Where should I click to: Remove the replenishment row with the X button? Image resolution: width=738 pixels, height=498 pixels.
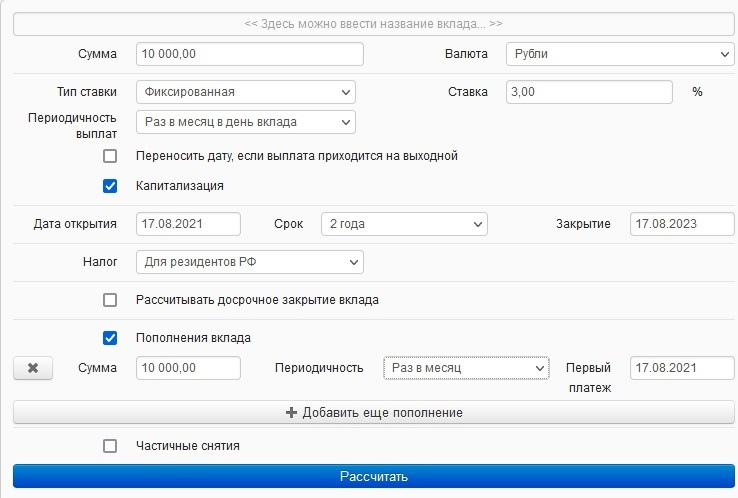(33, 368)
